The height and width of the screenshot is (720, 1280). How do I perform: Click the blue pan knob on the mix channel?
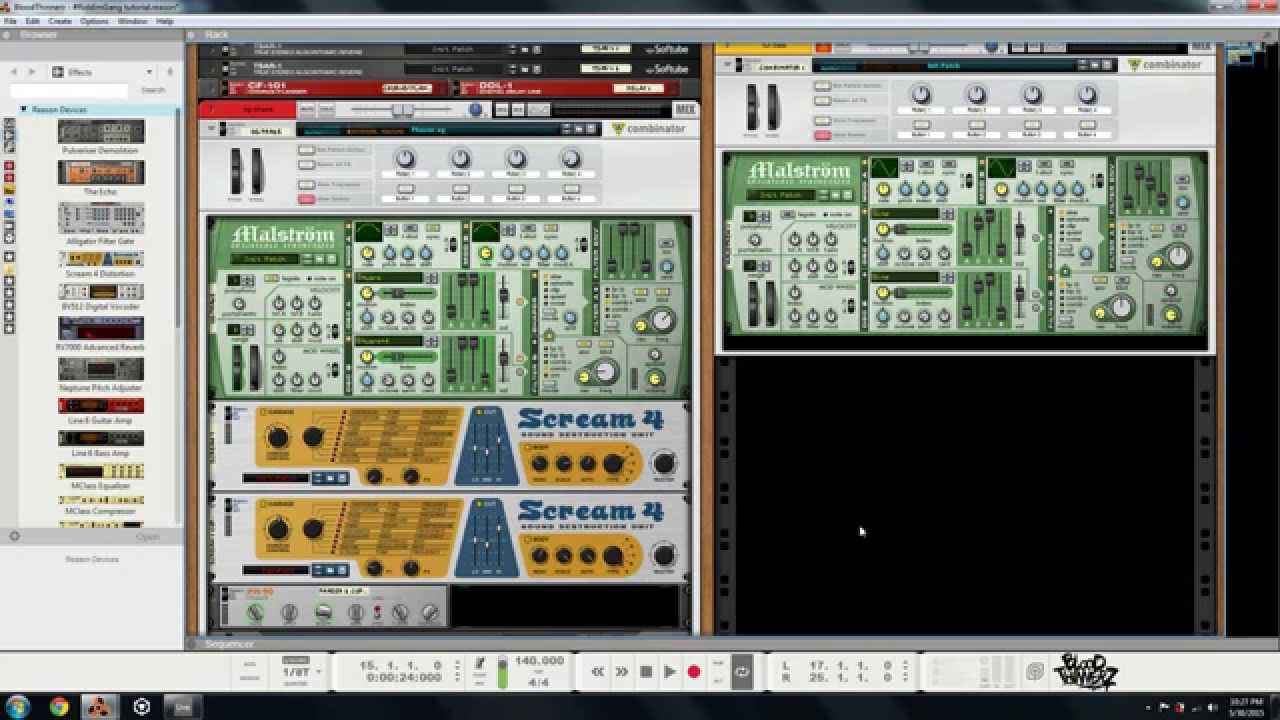click(476, 110)
